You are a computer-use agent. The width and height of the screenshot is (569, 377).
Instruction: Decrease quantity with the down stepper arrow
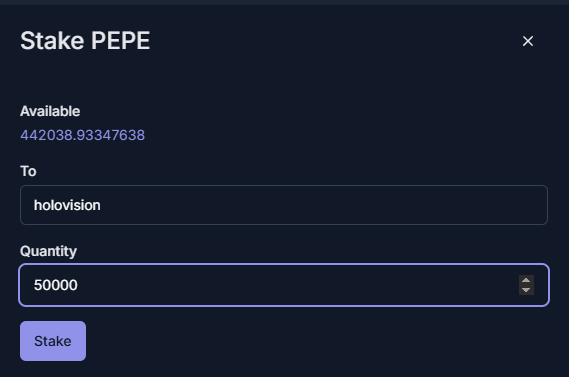click(x=526, y=290)
